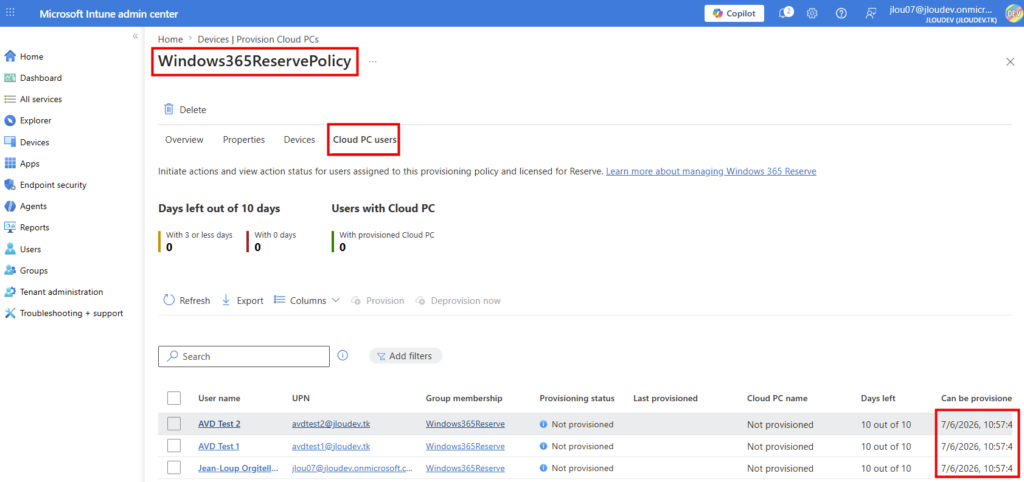This screenshot has height=482, width=1024.
Task: Click Devices | Provision Cloud PCs breadcrumb
Action: click(258, 39)
